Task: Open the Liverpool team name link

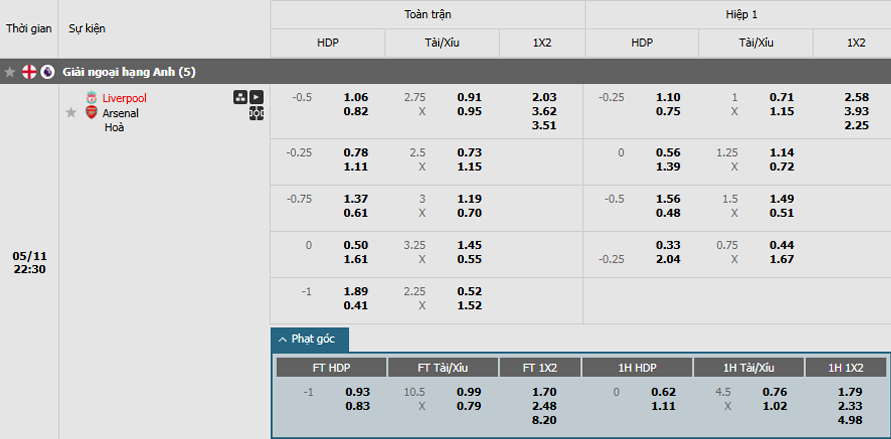Action: click(124, 98)
